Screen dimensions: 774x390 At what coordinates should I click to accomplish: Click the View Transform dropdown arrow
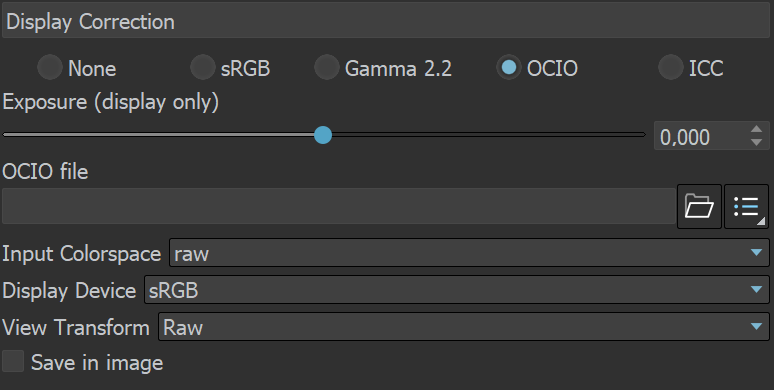click(x=756, y=327)
